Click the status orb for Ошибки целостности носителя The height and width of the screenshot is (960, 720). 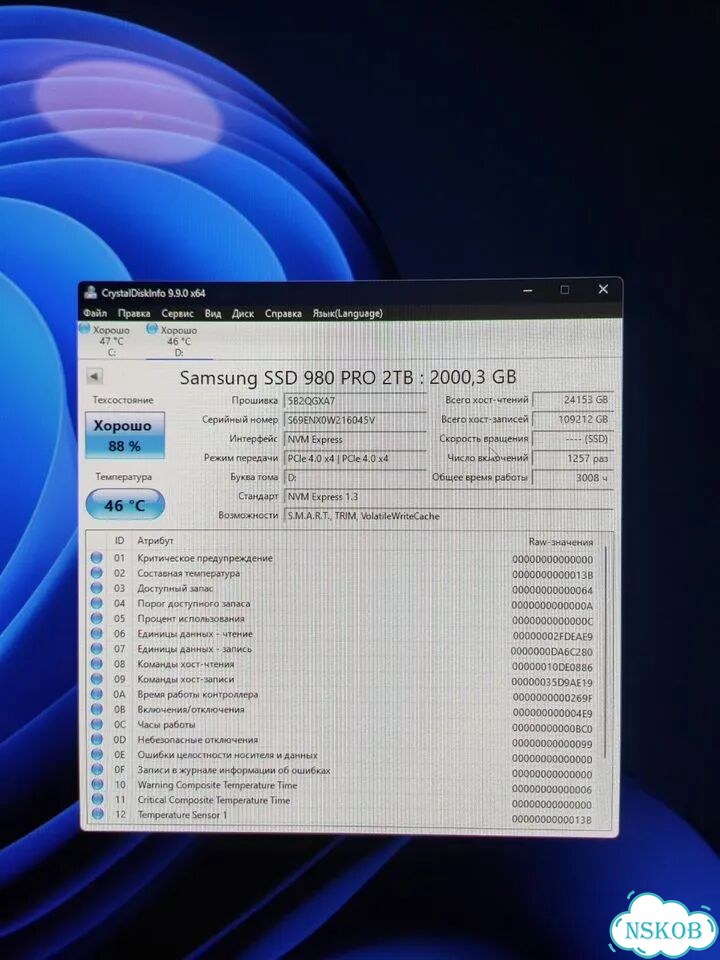[96, 755]
